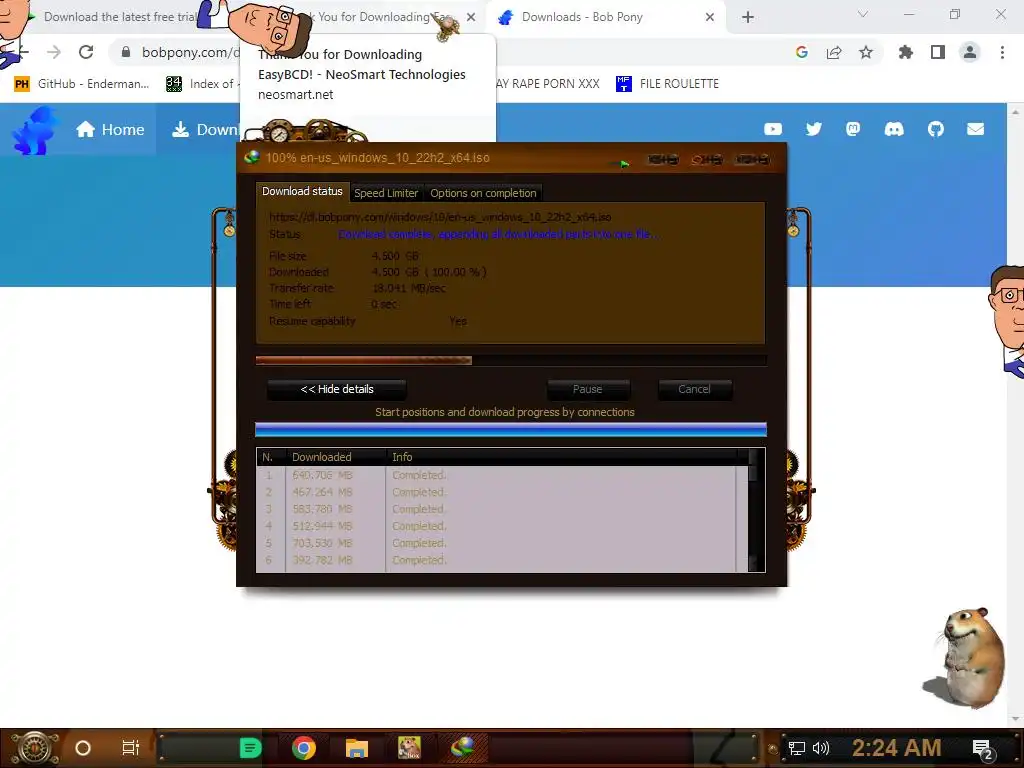Open Chrome from the taskbar
The height and width of the screenshot is (768, 1024).
[304, 748]
